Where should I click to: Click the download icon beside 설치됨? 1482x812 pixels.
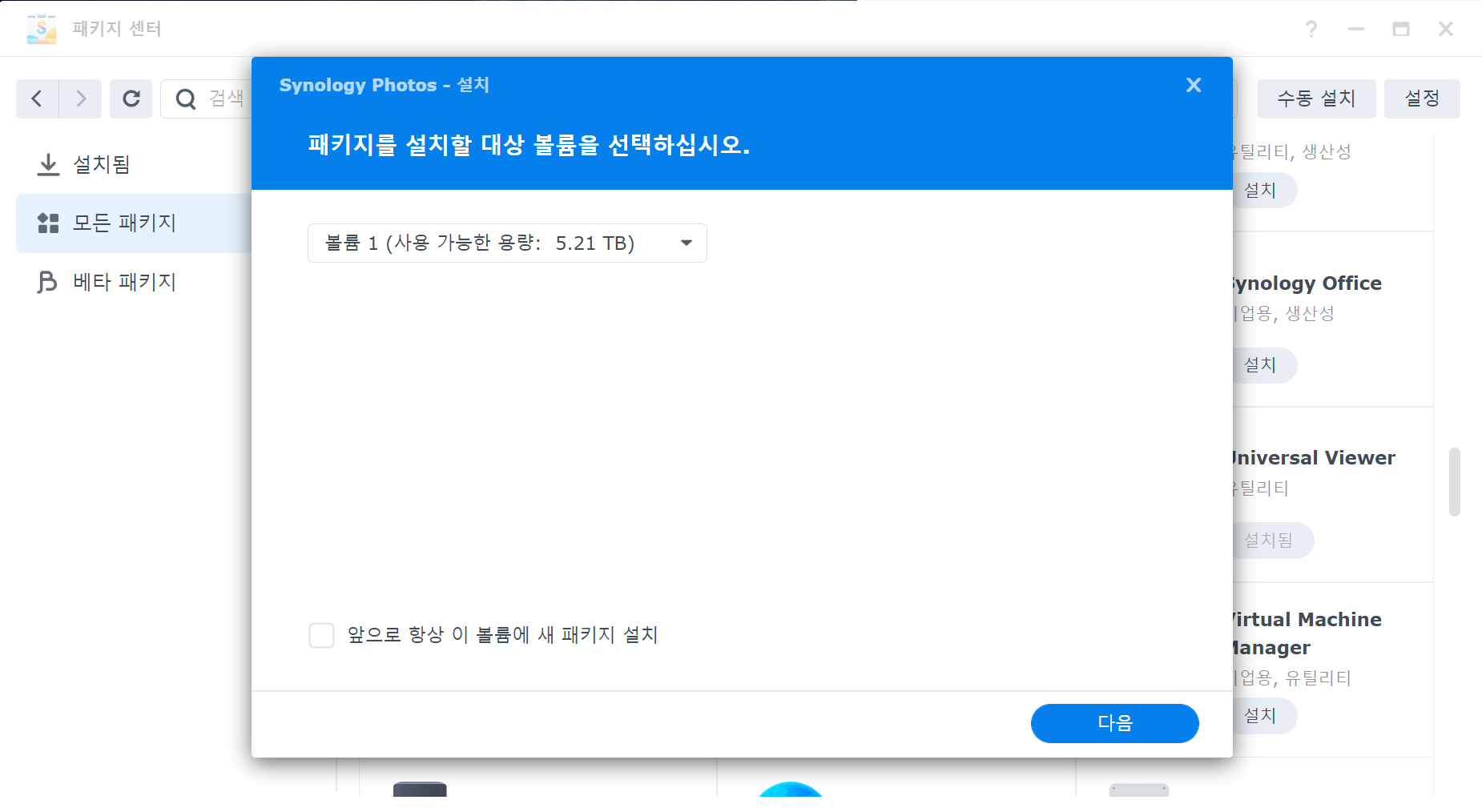[48, 164]
